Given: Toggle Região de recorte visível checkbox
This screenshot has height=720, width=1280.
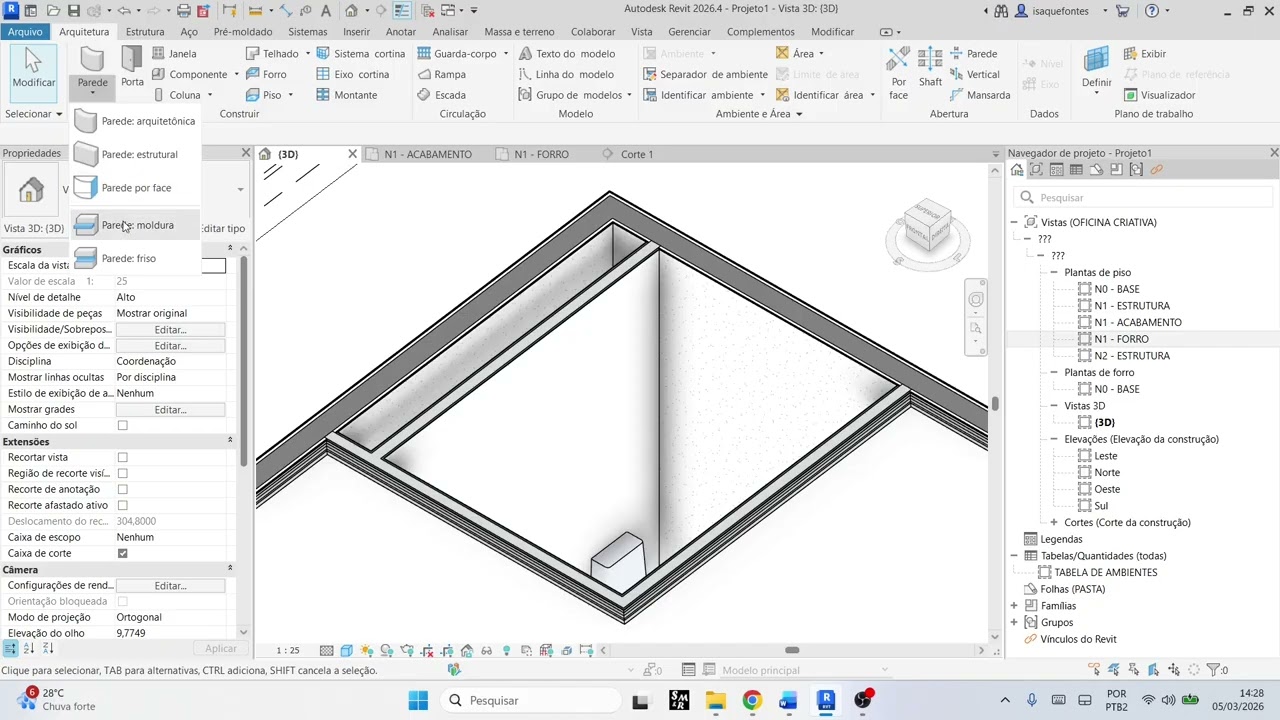Looking at the screenshot, I should click(x=123, y=473).
